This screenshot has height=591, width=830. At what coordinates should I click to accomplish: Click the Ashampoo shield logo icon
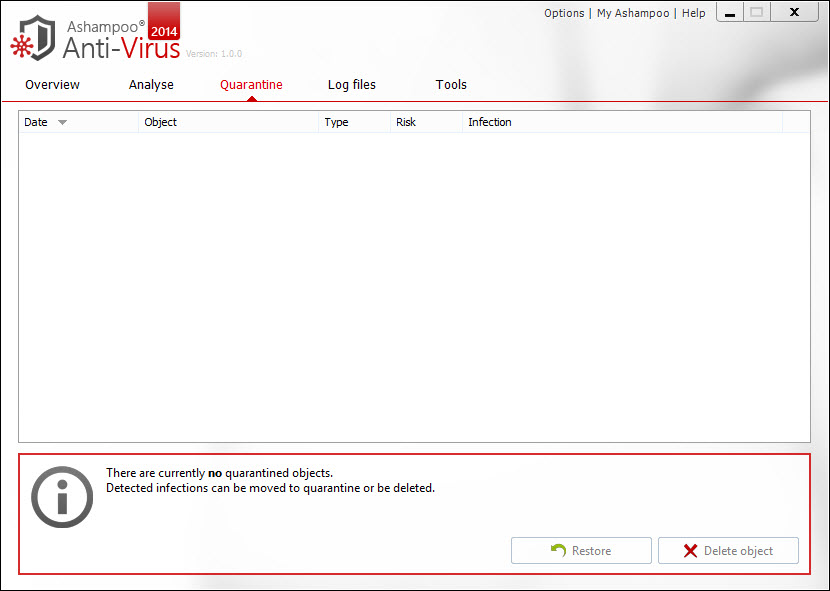click(x=33, y=38)
